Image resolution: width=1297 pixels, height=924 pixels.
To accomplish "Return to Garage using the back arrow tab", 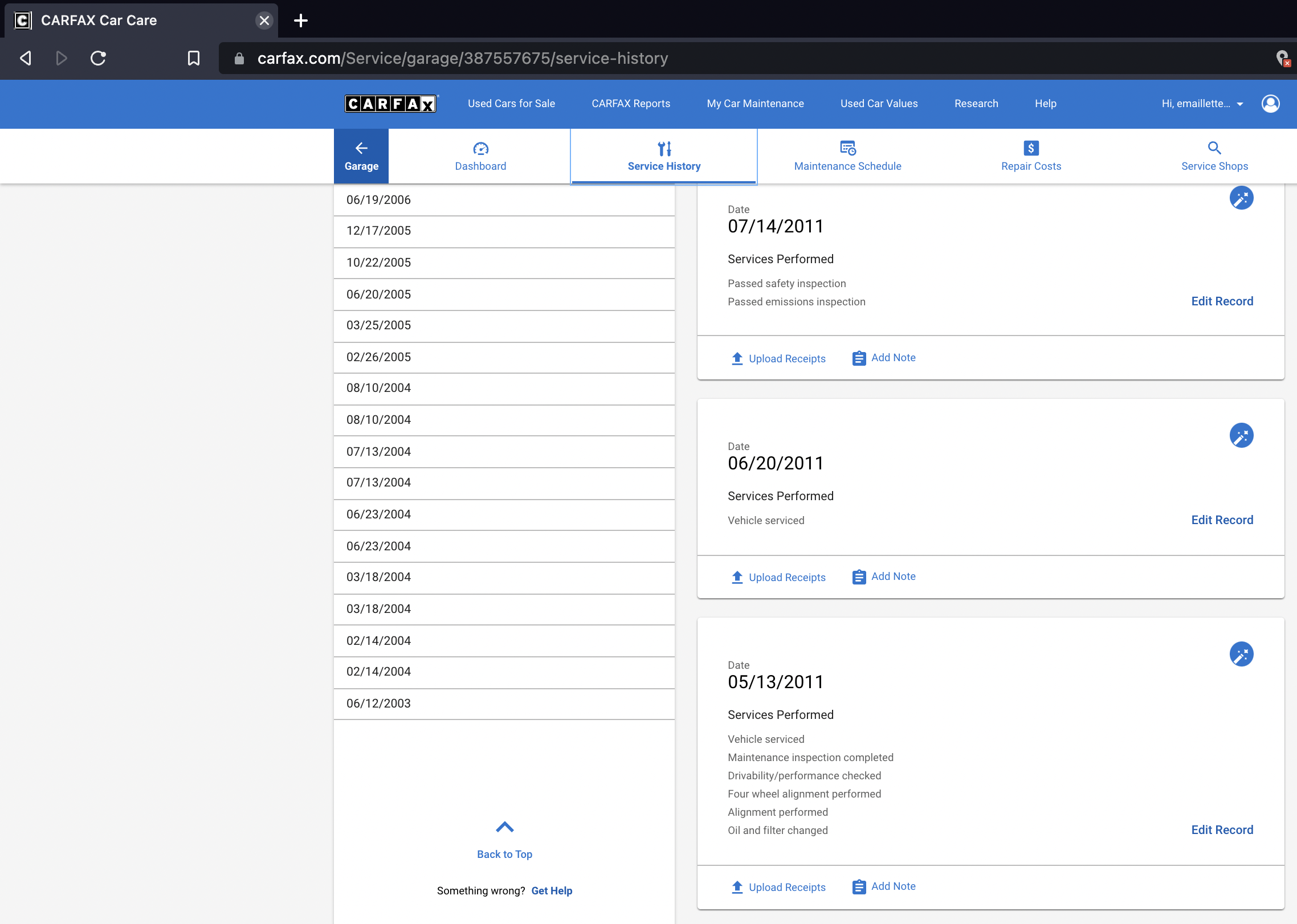I will tap(361, 156).
